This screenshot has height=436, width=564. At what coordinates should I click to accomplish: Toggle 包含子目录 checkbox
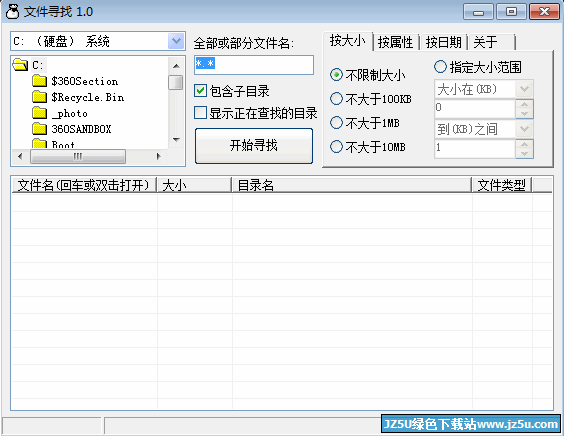(x=200, y=91)
